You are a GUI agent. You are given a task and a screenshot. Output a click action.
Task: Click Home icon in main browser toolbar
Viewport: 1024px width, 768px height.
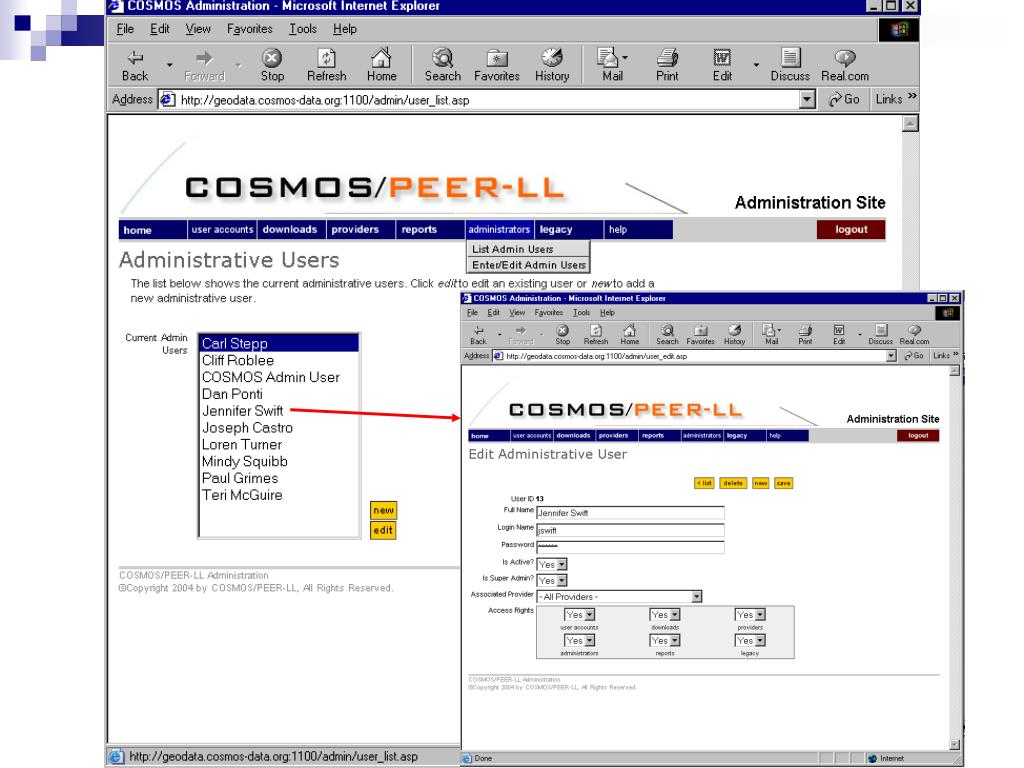pyautogui.click(x=381, y=65)
